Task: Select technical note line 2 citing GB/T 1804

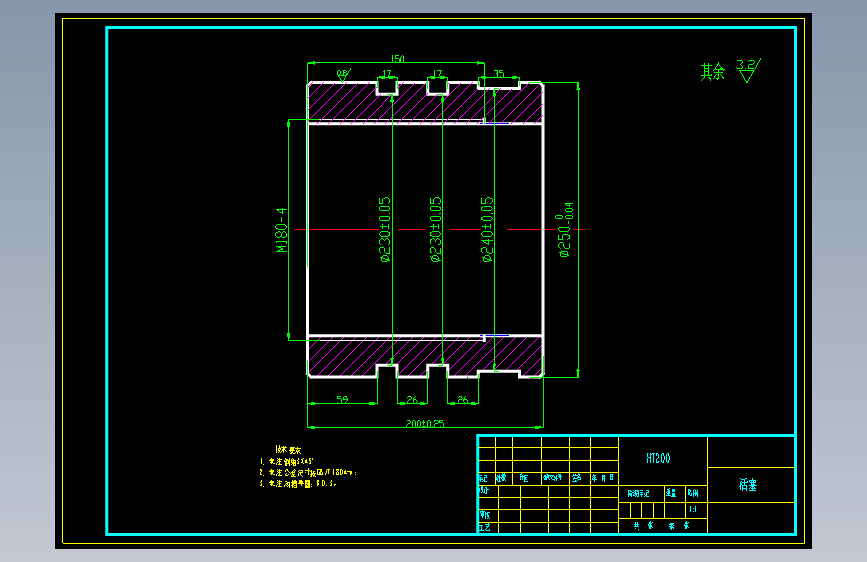Action: 309,472
